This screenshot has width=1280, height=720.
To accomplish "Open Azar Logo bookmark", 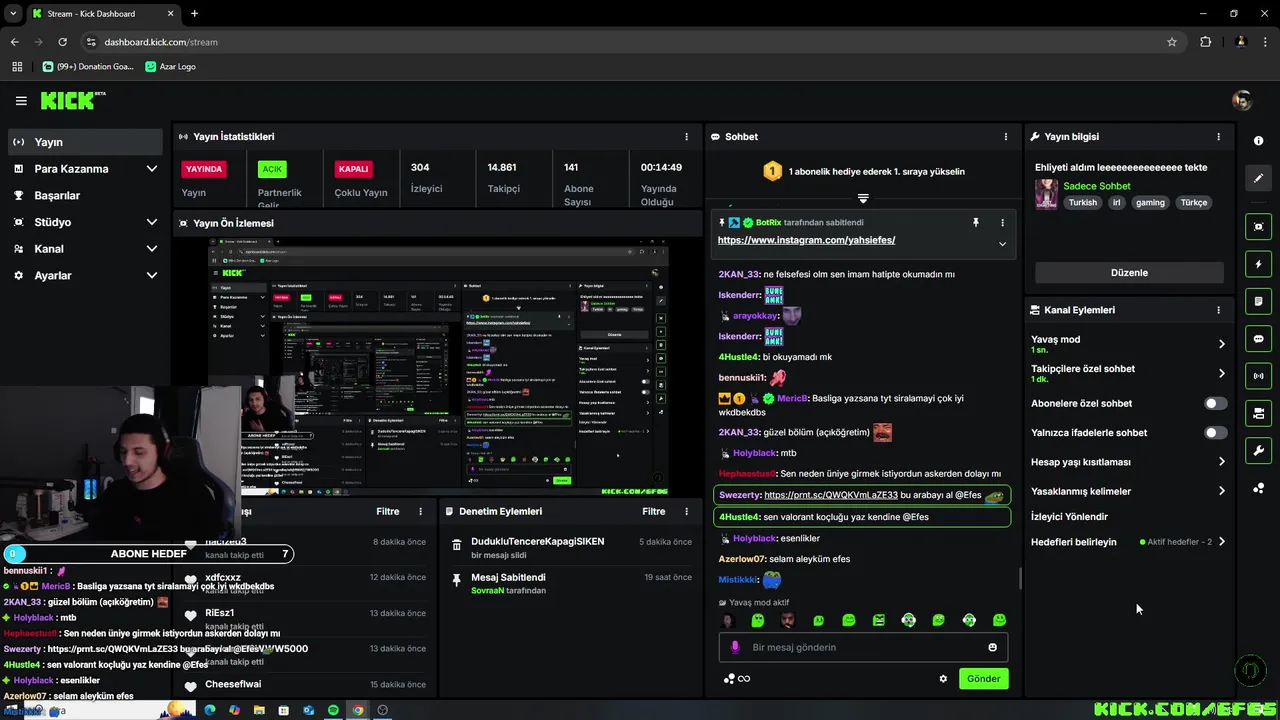I will (x=171, y=66).
